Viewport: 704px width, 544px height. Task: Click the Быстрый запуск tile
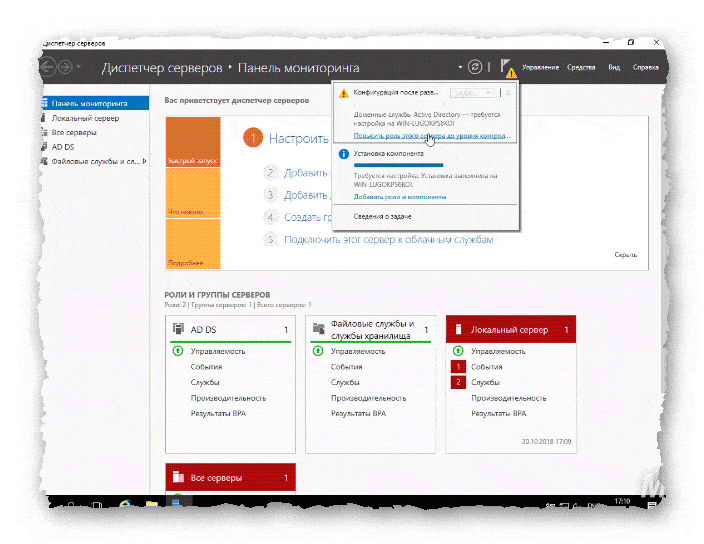[193, 142]
